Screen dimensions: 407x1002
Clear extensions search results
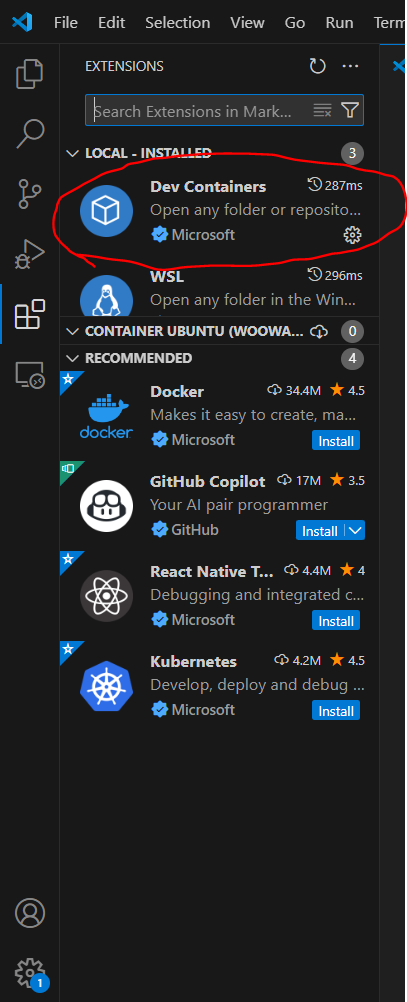click(323, 111)
